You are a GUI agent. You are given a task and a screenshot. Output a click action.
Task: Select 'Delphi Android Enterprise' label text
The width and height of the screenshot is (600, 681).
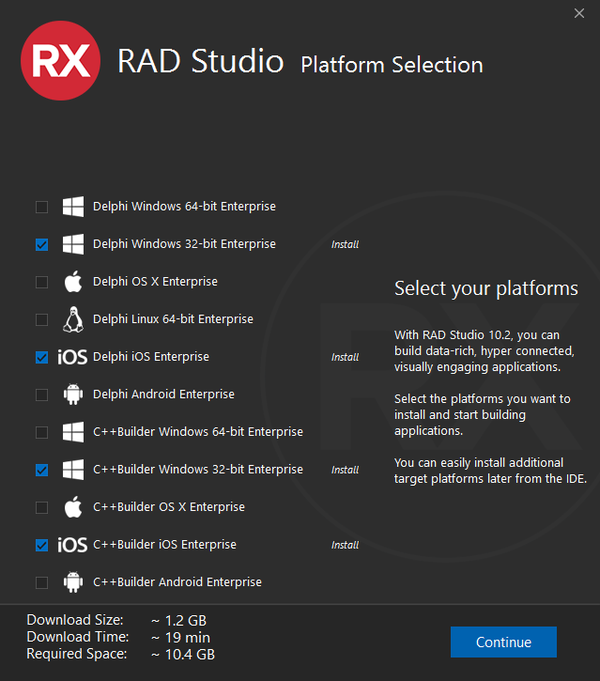pos(164,394)
